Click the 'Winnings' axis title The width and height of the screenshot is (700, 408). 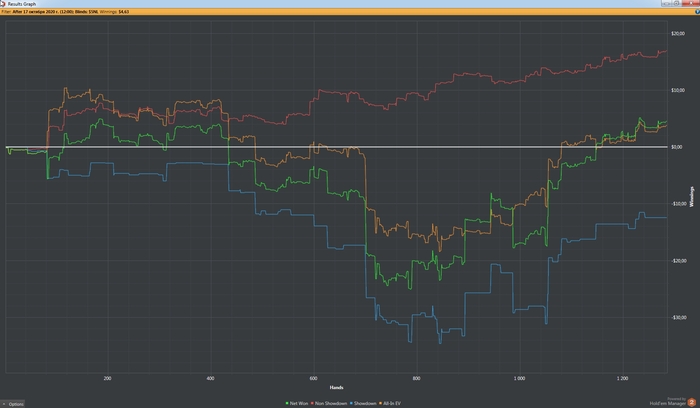click(692, 197)
